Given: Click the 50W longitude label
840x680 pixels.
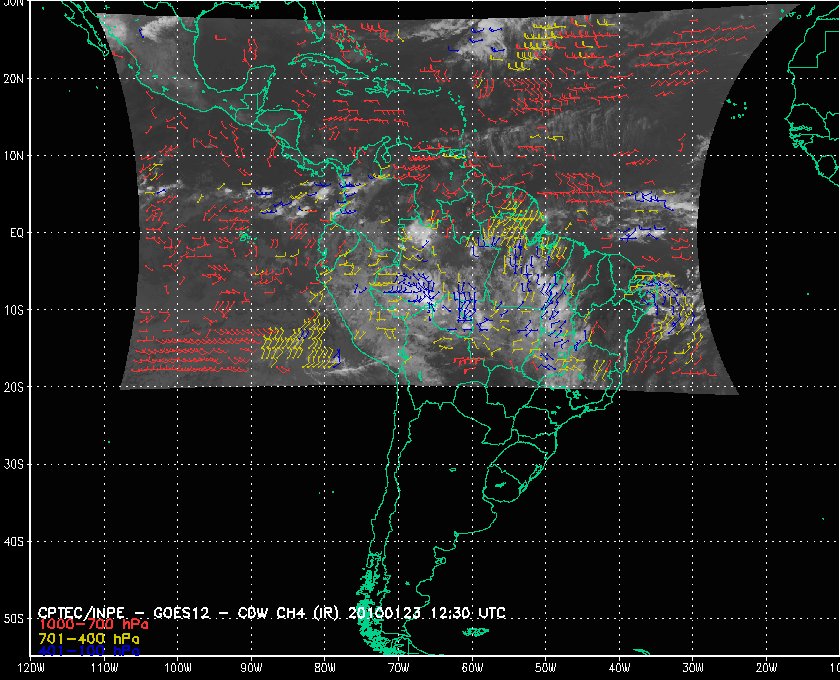Looking at the screenshot, I should pos(545,667).
